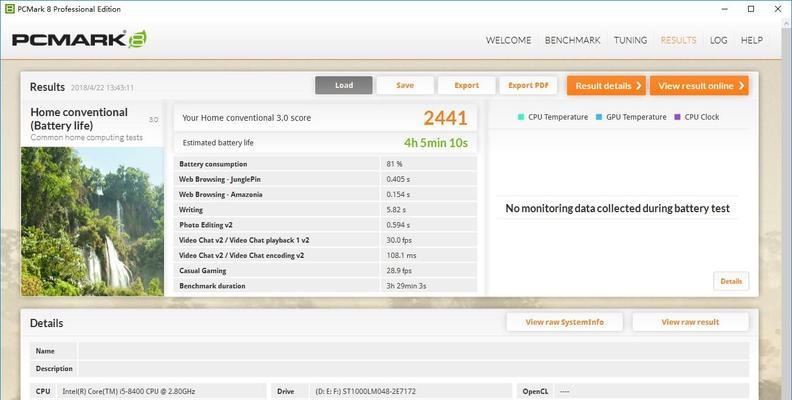Open the WELCOME tab

[508, 40]
